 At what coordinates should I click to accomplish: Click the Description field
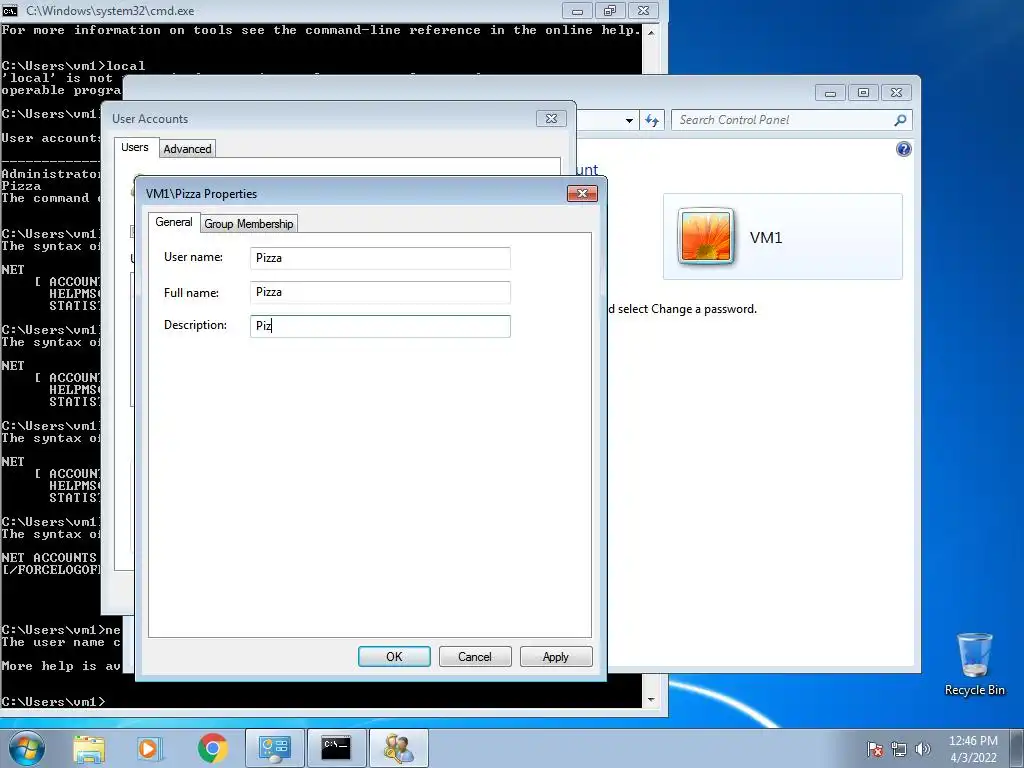tap(380, 326)
